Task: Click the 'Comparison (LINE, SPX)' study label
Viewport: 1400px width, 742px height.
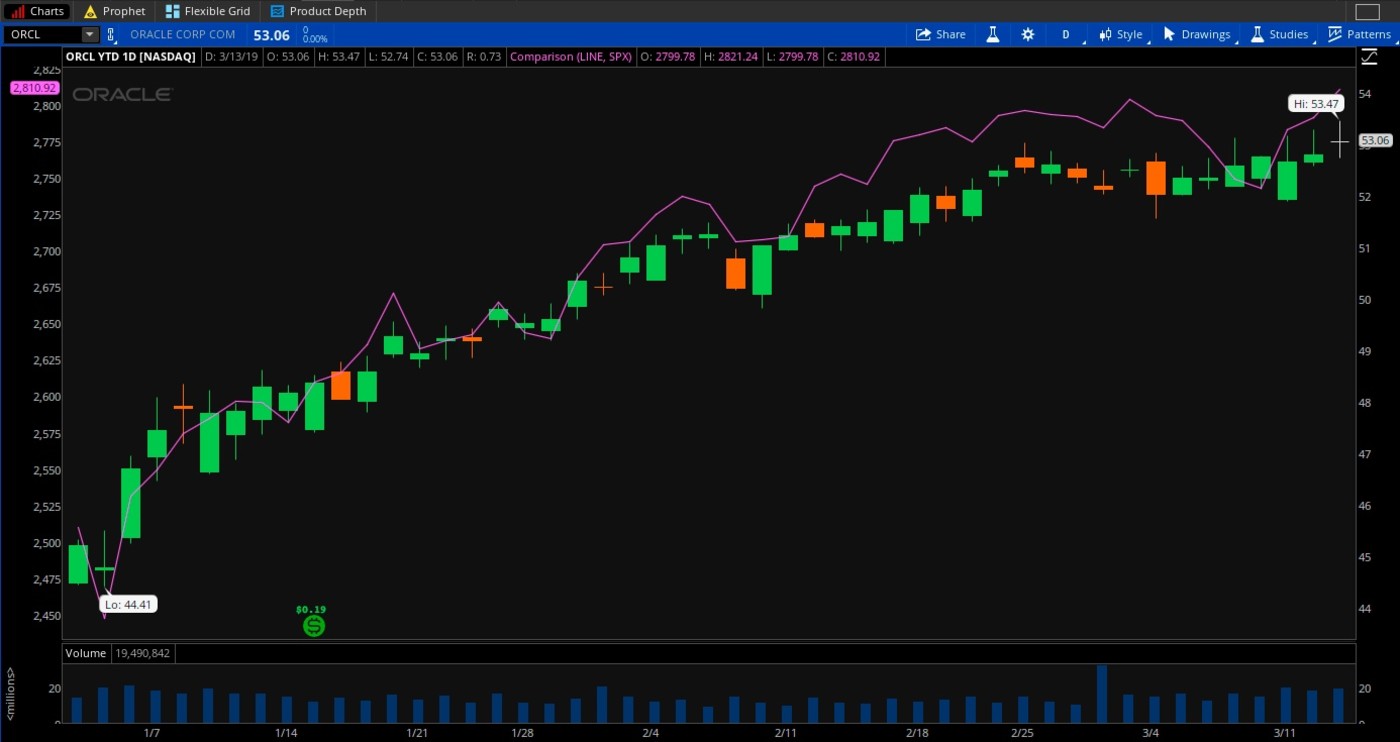Action: (x=570, y=57)
